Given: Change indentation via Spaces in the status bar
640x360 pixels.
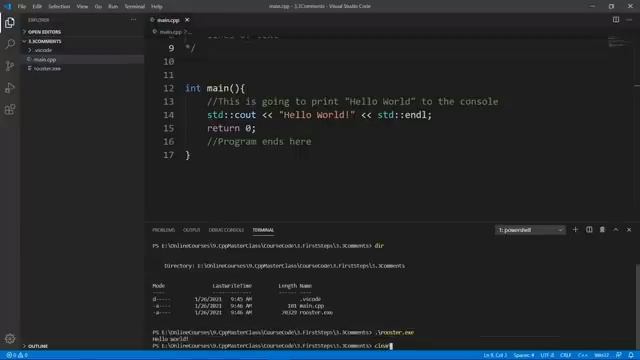Looking at the screenshot, I should pos(524,355).
